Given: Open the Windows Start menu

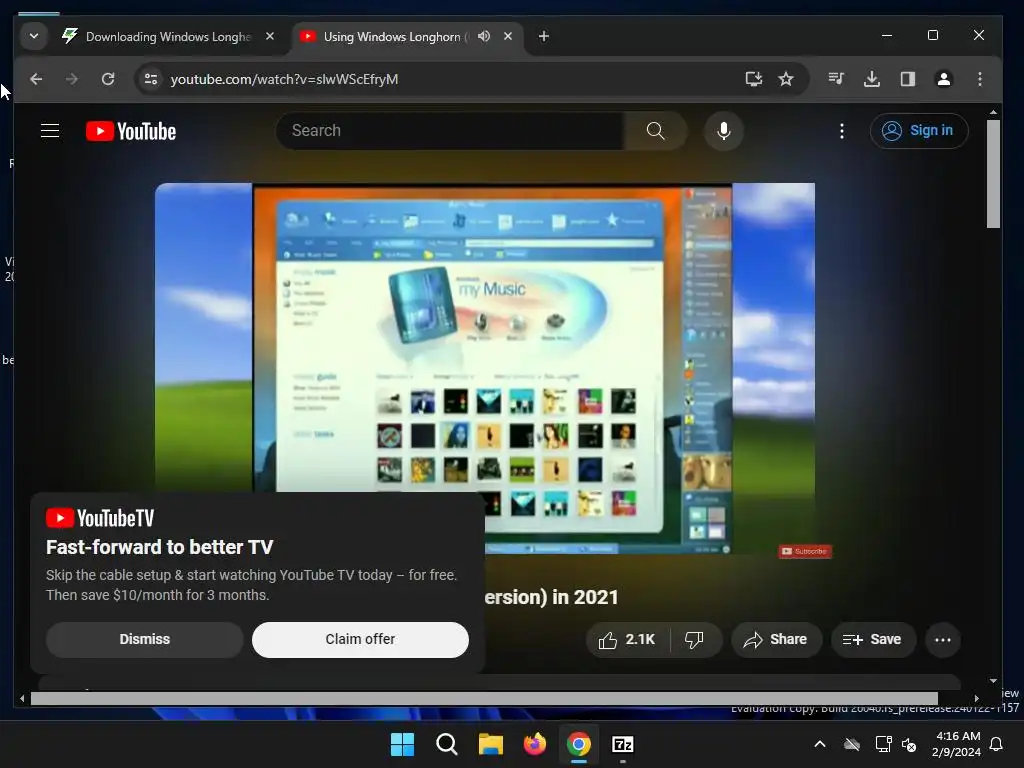Looking at the screenshot, I should point(402,744).
